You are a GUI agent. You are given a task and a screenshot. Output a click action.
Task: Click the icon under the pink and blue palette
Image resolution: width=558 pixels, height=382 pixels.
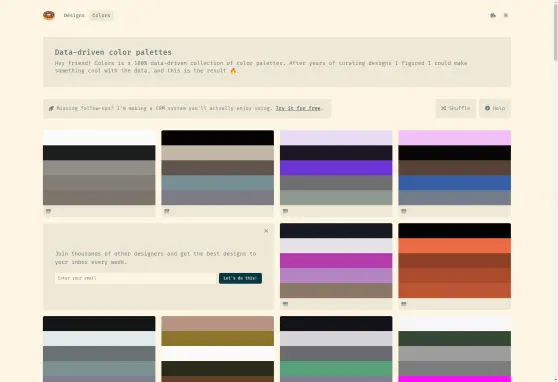[x=404, y=211]
